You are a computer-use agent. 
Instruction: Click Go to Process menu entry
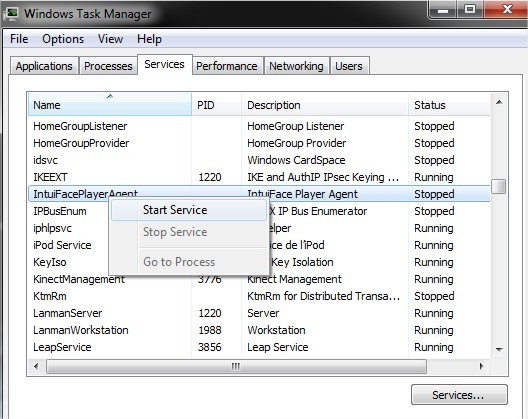189,262
